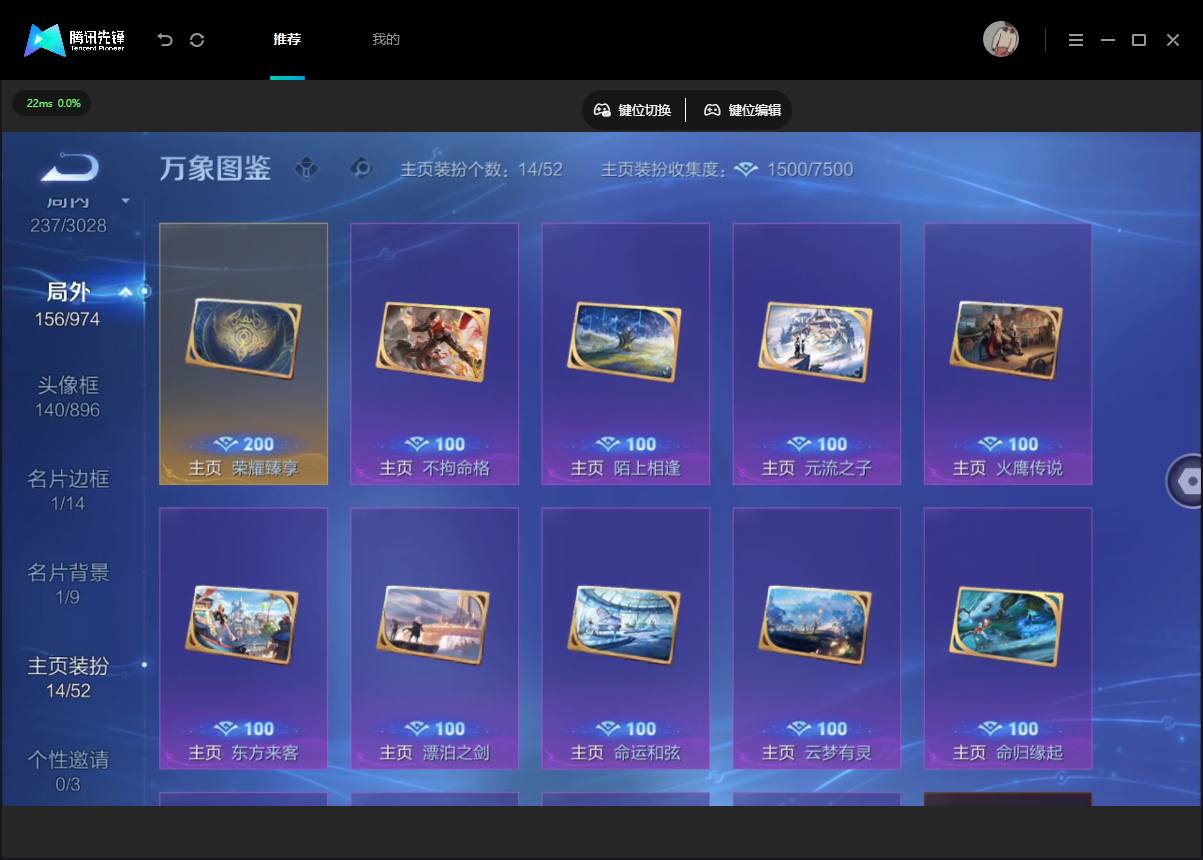Click the 主页装扮个数：14/52 text
Viewport: 1203px width, 860px height.
[481, 169]
